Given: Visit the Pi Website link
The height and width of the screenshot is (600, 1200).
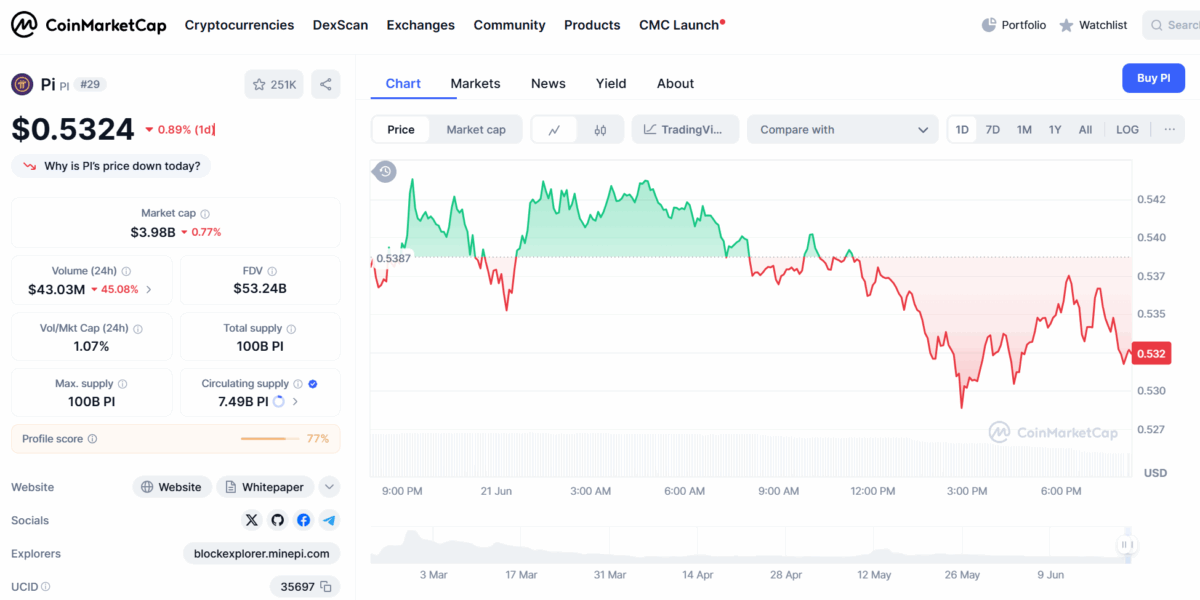Looking at the screenshot, I should 171,487.
